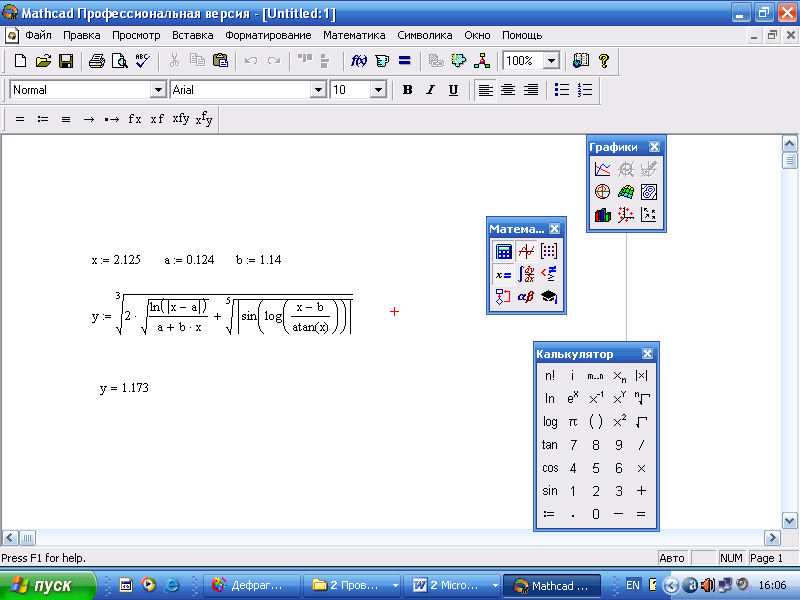Screen dimensions: 800x600
Task: Run spell check with the ABC icon
Action: pyautogui.click(x=142, y=61)
